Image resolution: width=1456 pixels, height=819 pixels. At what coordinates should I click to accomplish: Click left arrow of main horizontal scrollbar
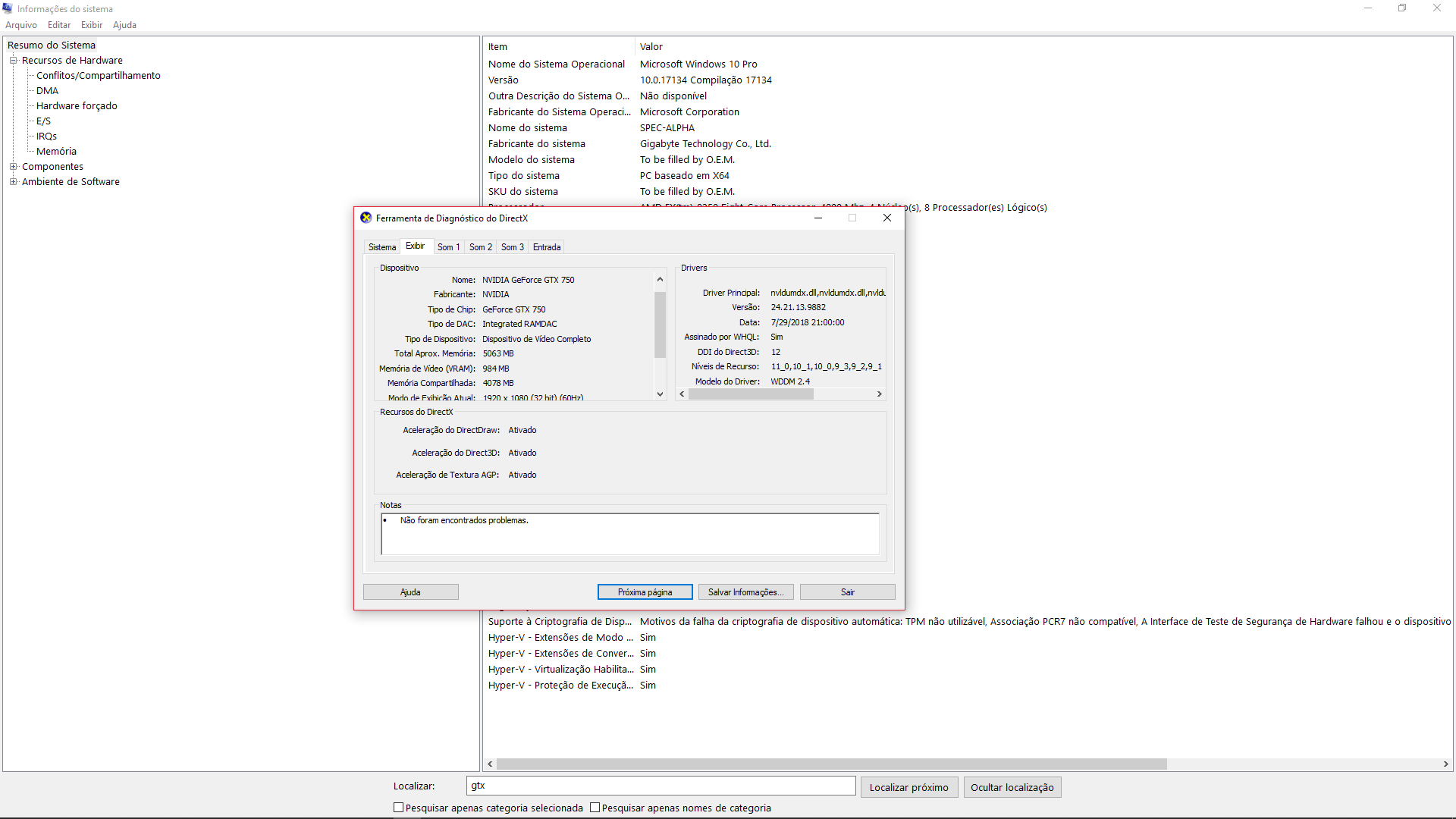click(490, 764)
